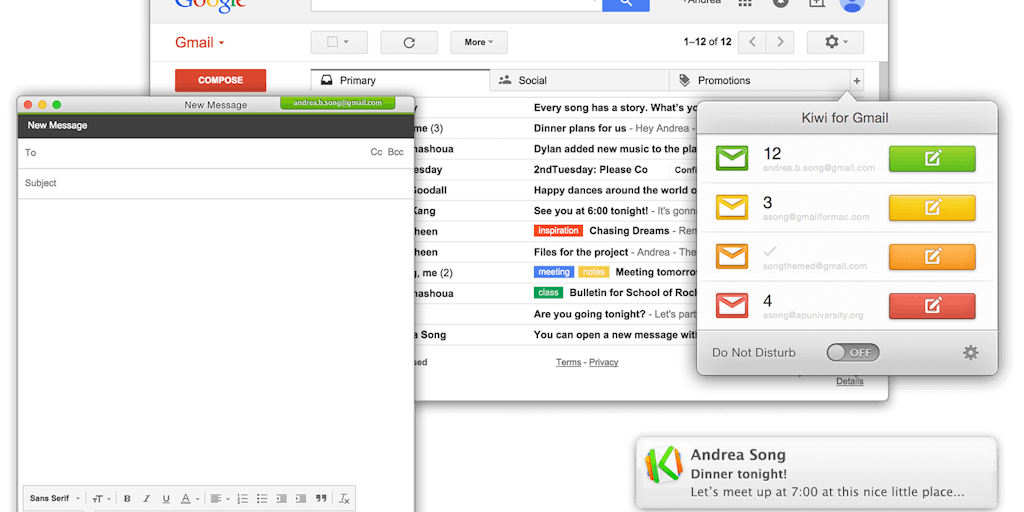Insert a numbered list in New Message

pos(243,499)
